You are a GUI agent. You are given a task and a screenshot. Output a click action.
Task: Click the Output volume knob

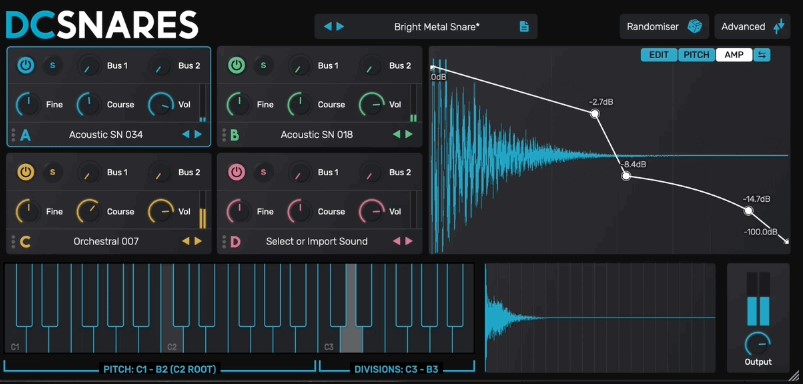pos(758,344)
